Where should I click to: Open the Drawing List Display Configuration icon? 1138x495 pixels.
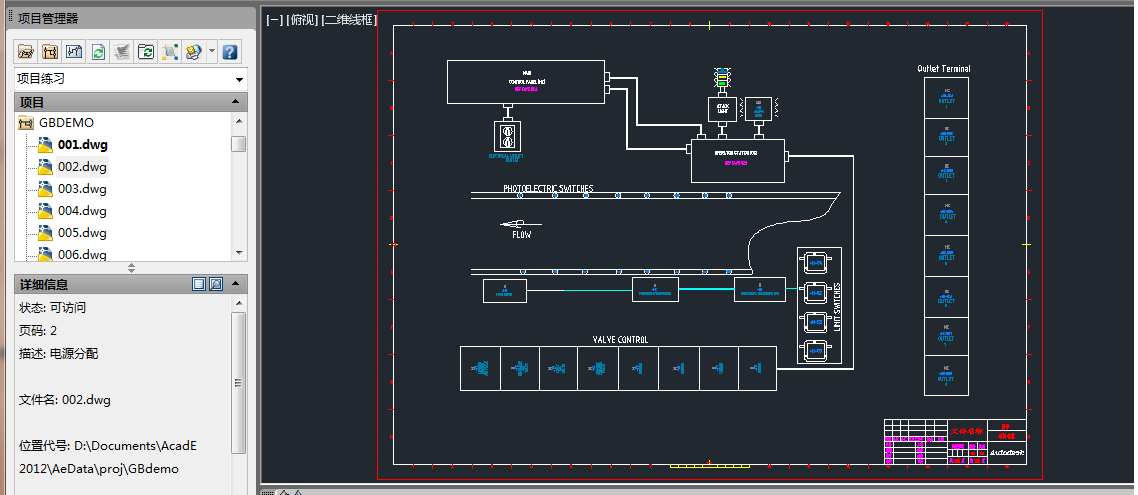pos(171,52)
